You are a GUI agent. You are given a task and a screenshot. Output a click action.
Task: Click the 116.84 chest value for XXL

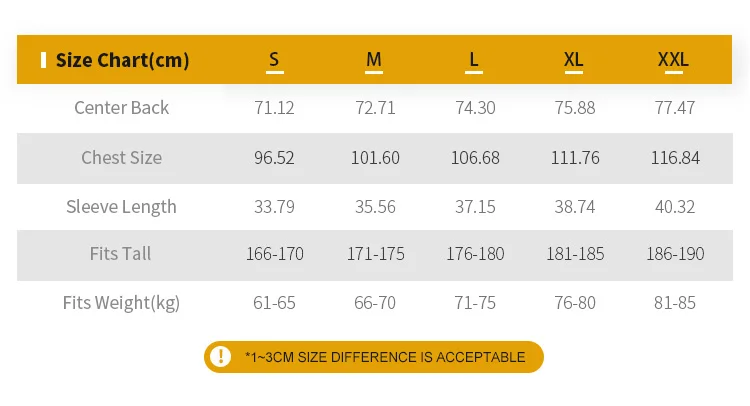tap(675, 158)
